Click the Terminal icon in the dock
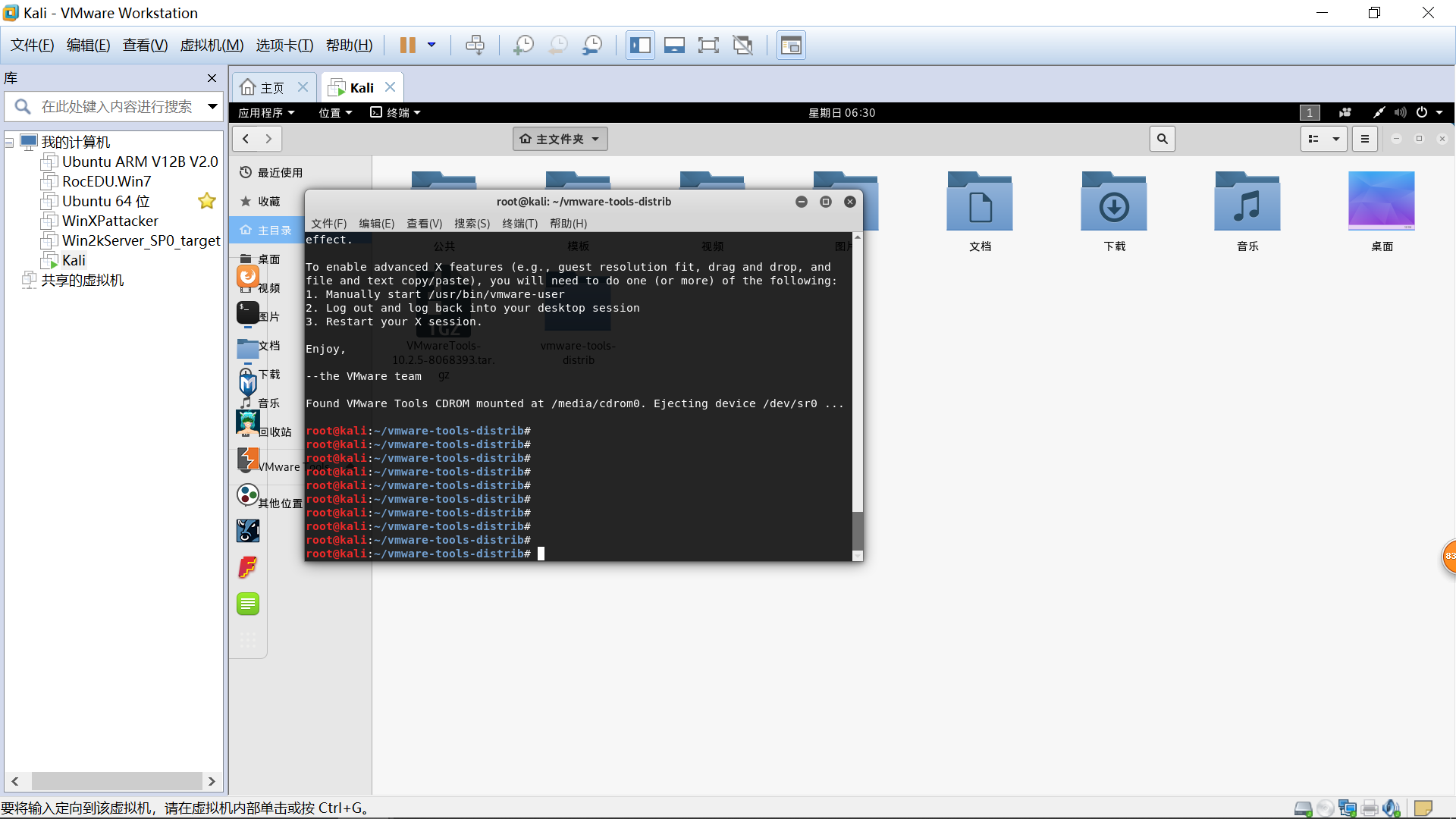Screen dimensions: 1456x819 248,312
